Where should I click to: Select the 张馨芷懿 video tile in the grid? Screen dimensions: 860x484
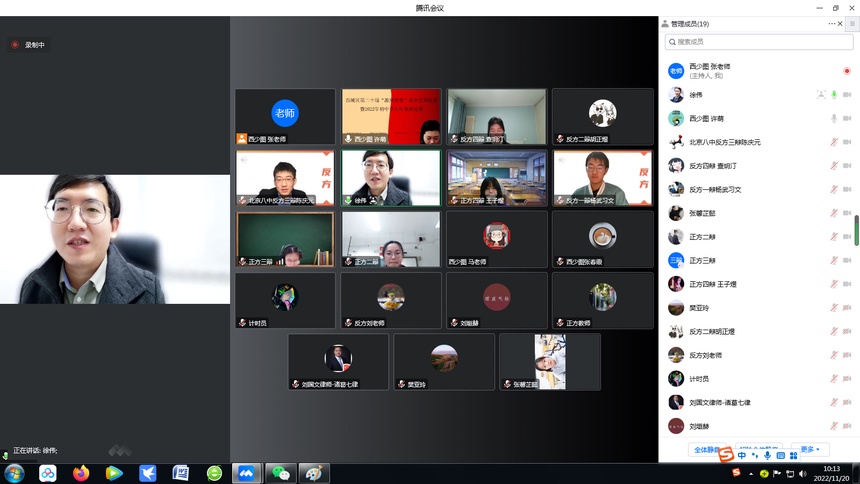[x=550, y=362]
